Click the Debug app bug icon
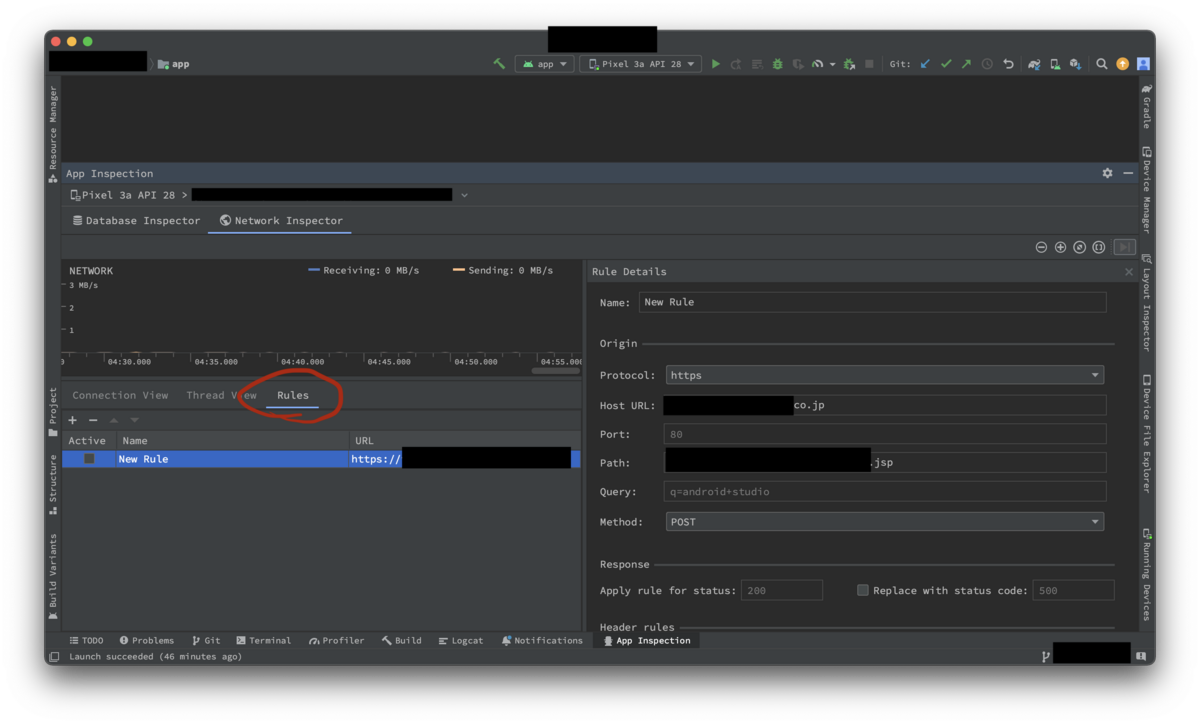 coord(777,64)
